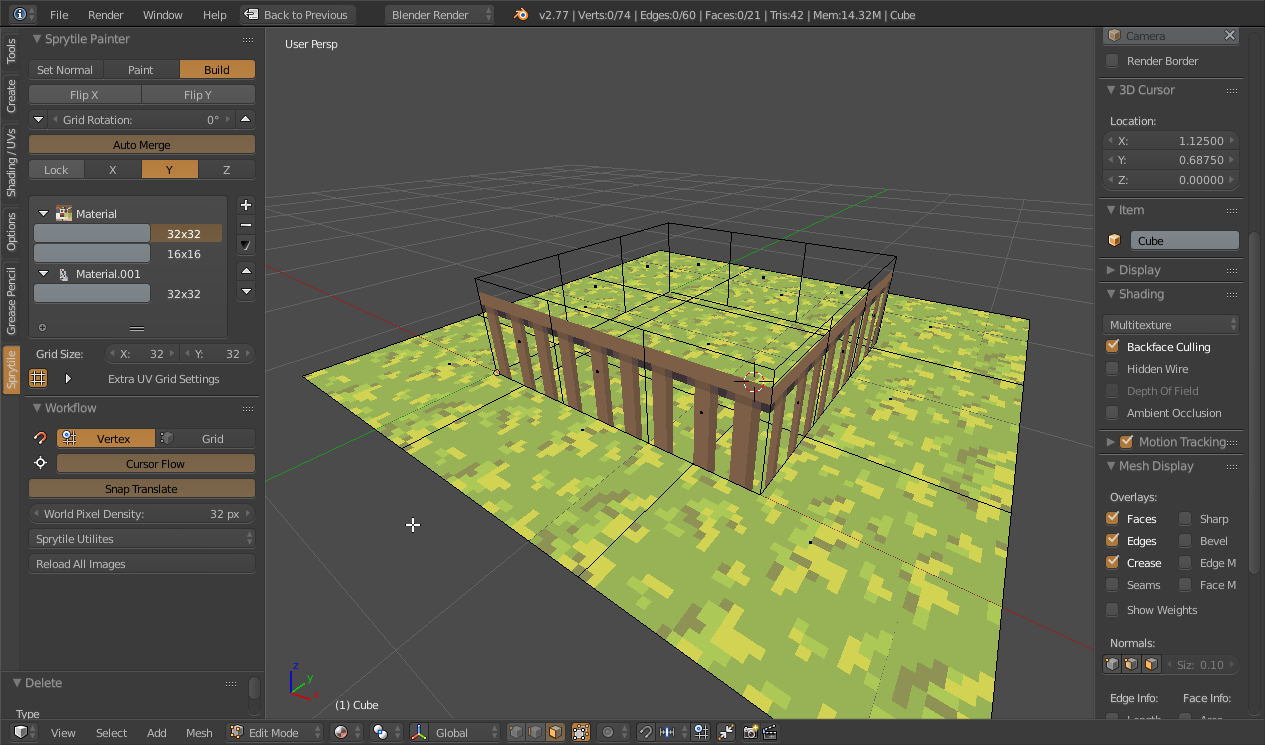The height and width of the screenshot is (745, 1265).
Task: Open the Blender Render engine dropdown
Action: coord(439,15)
